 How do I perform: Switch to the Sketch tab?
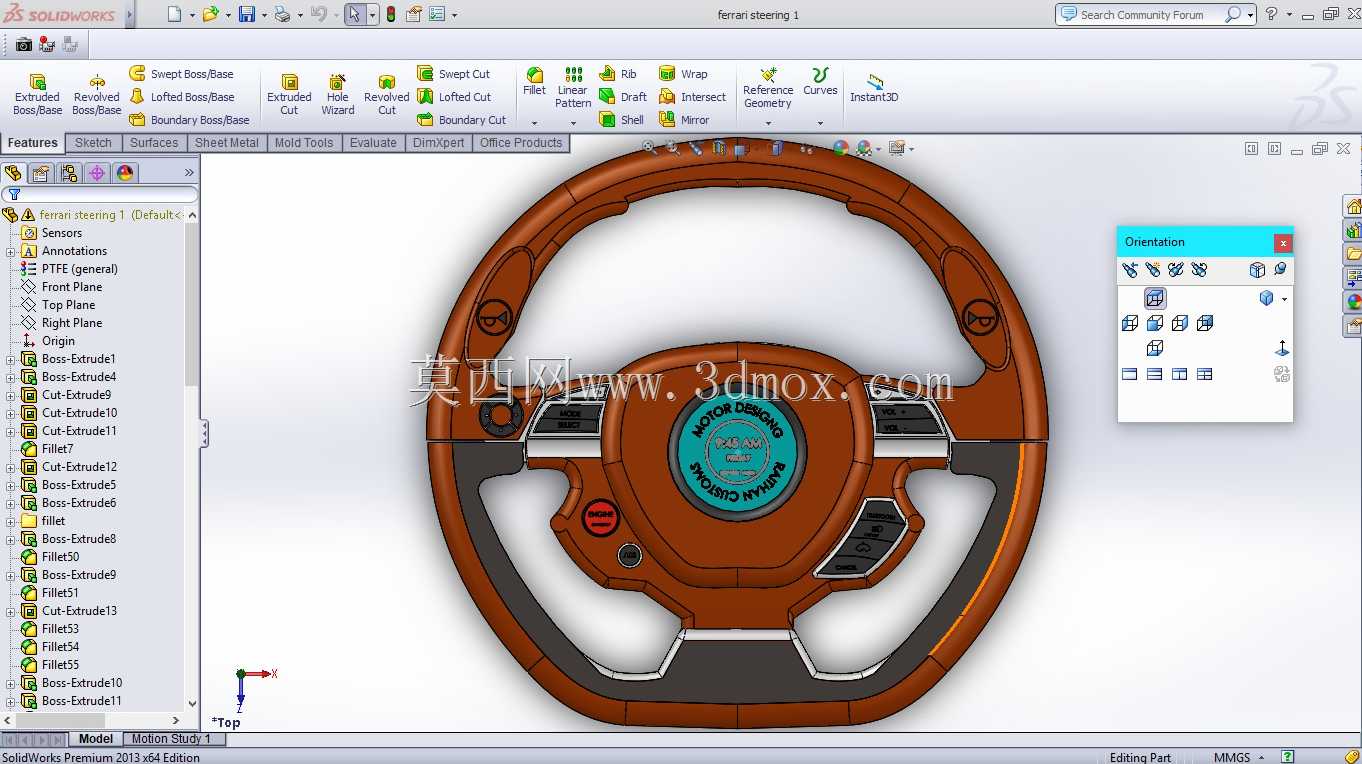pos(93,143)
